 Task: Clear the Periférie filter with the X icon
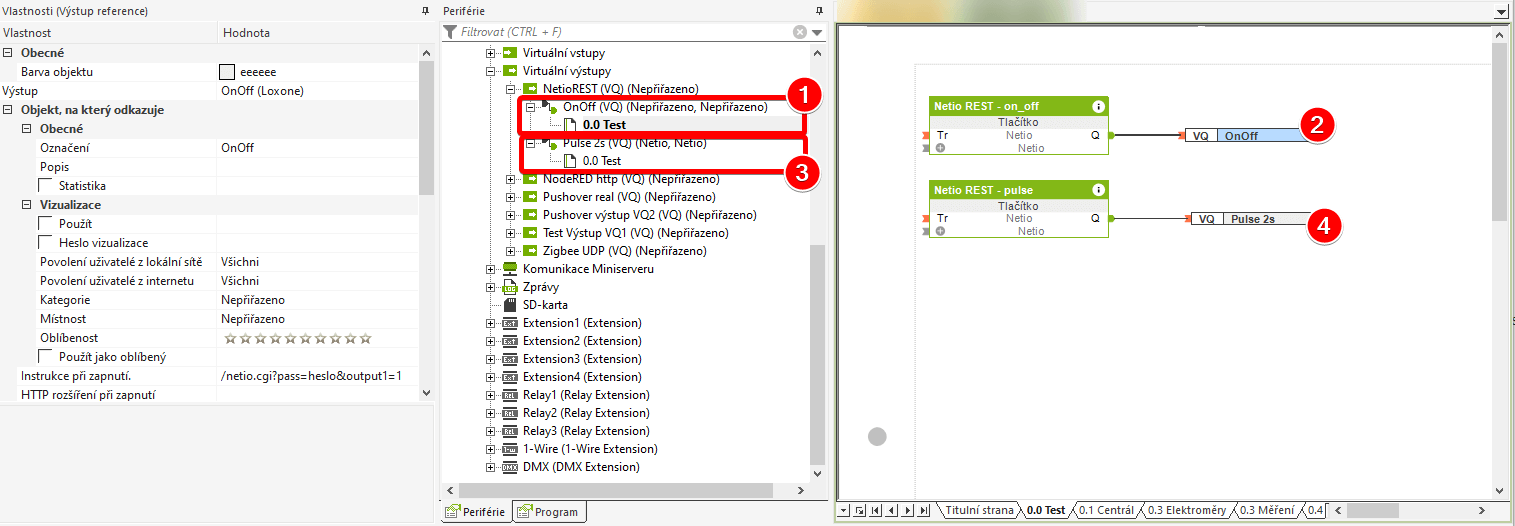[x=800, y=32]
